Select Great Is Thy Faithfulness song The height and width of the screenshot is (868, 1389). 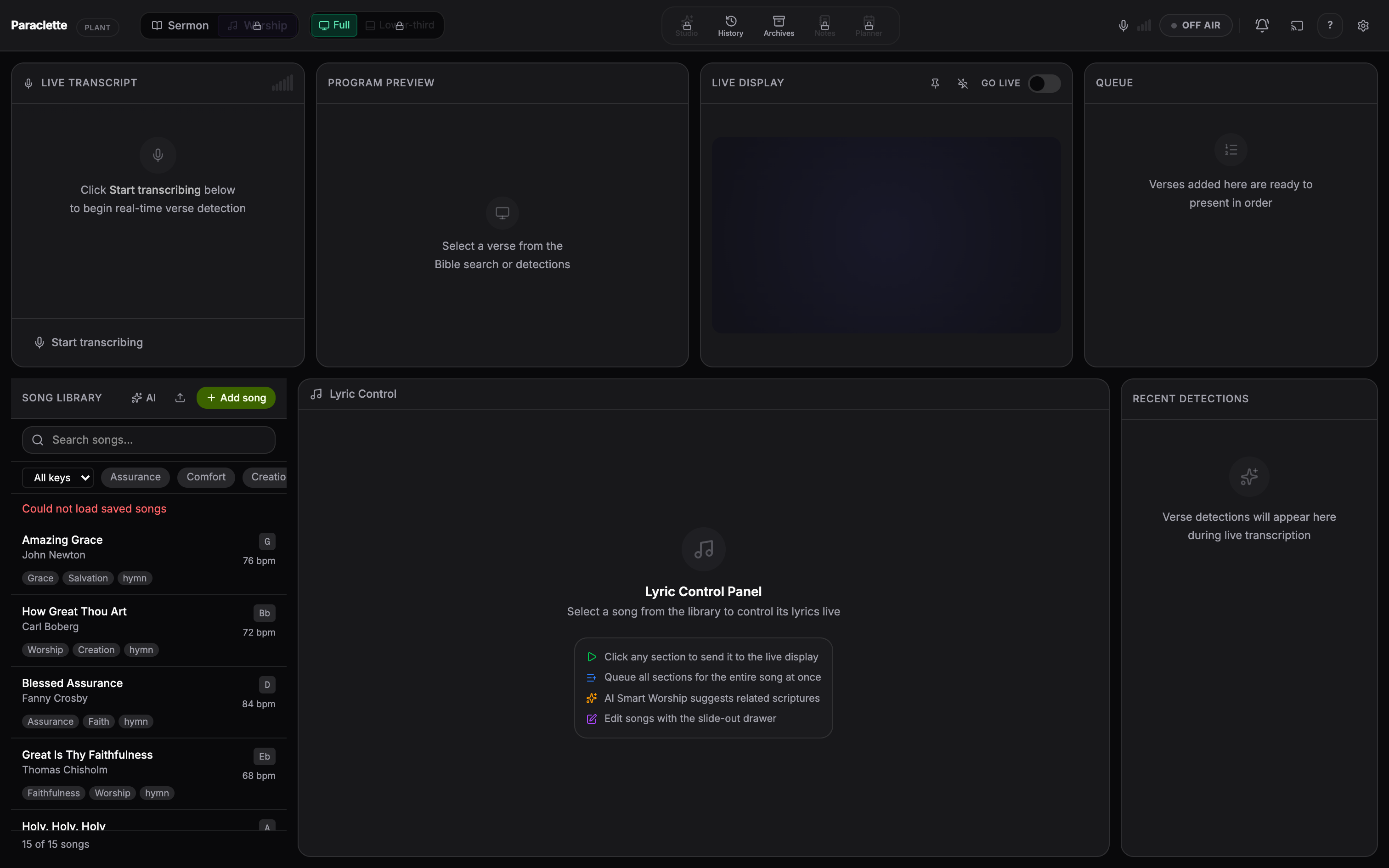coord(149,774)
